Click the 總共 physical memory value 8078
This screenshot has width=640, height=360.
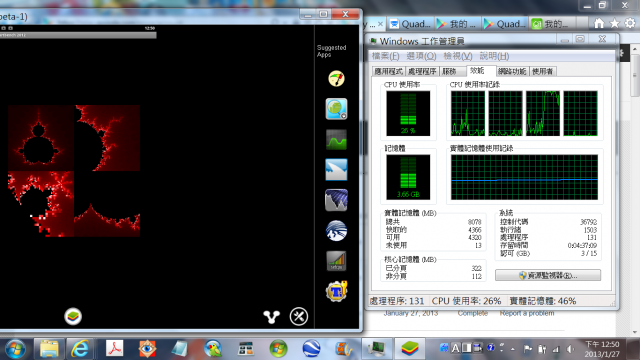click(474, 222)
